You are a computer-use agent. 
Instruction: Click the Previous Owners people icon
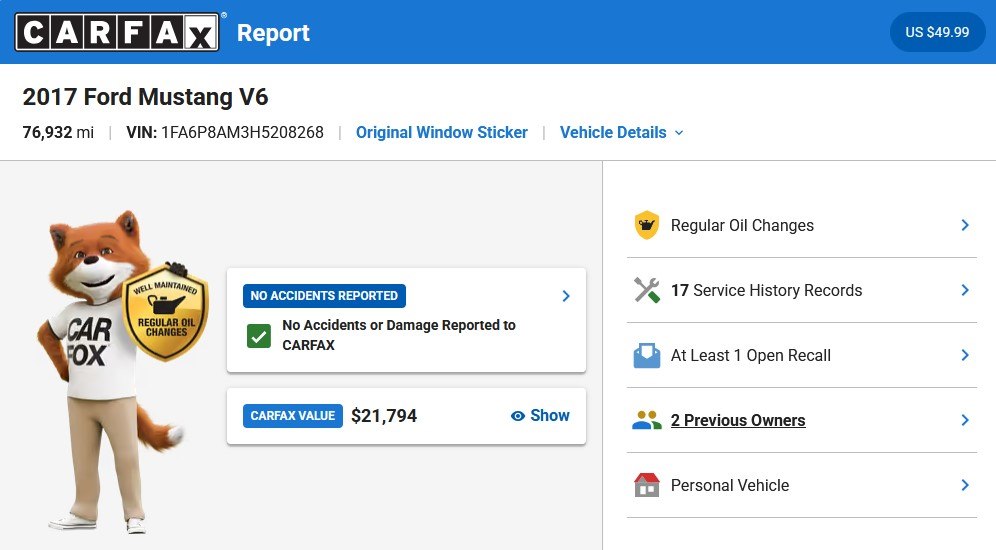647,420
